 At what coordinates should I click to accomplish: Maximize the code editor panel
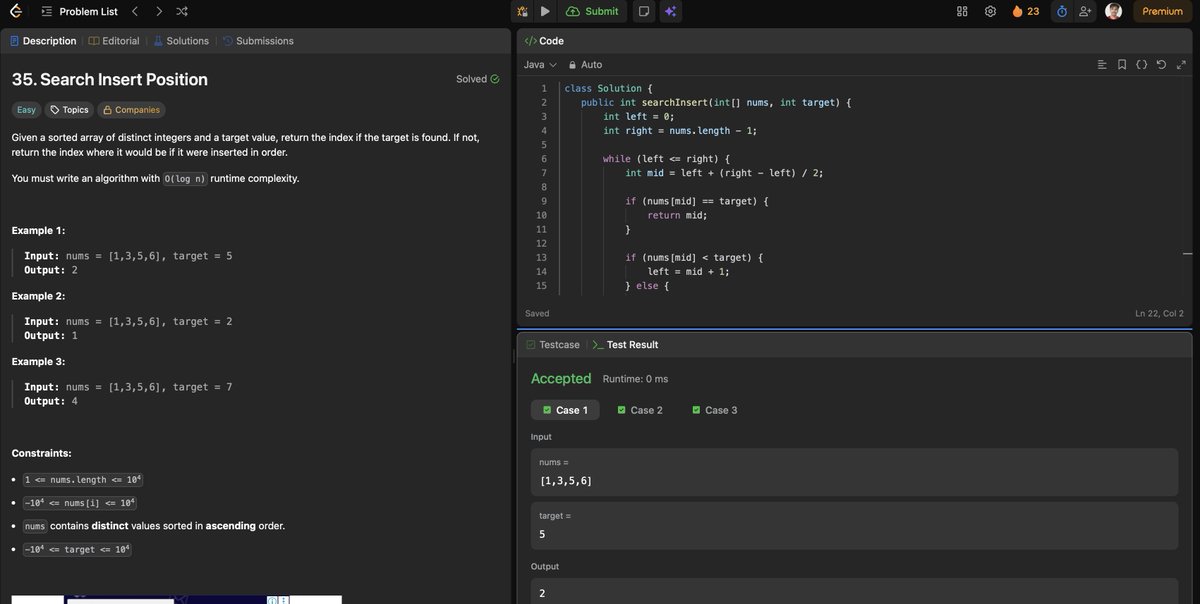pos(1181,64)
